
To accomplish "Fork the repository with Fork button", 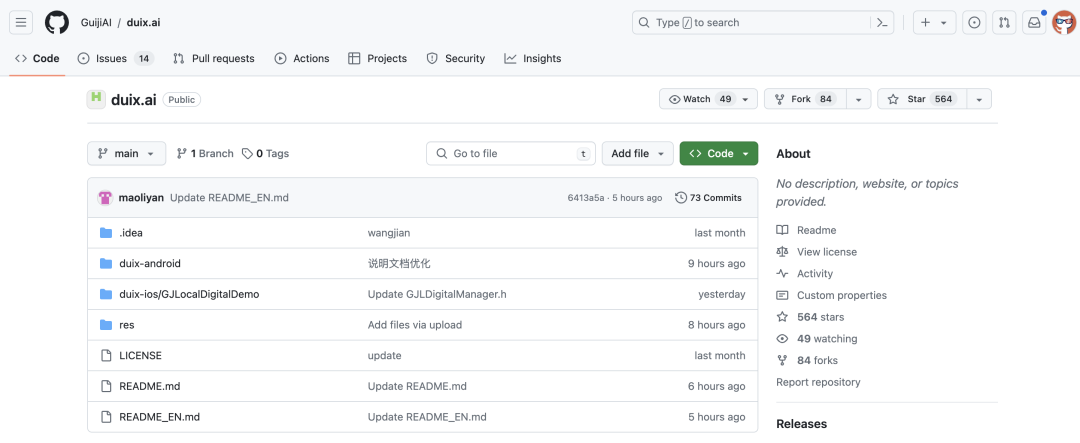I will pos(805,99).
